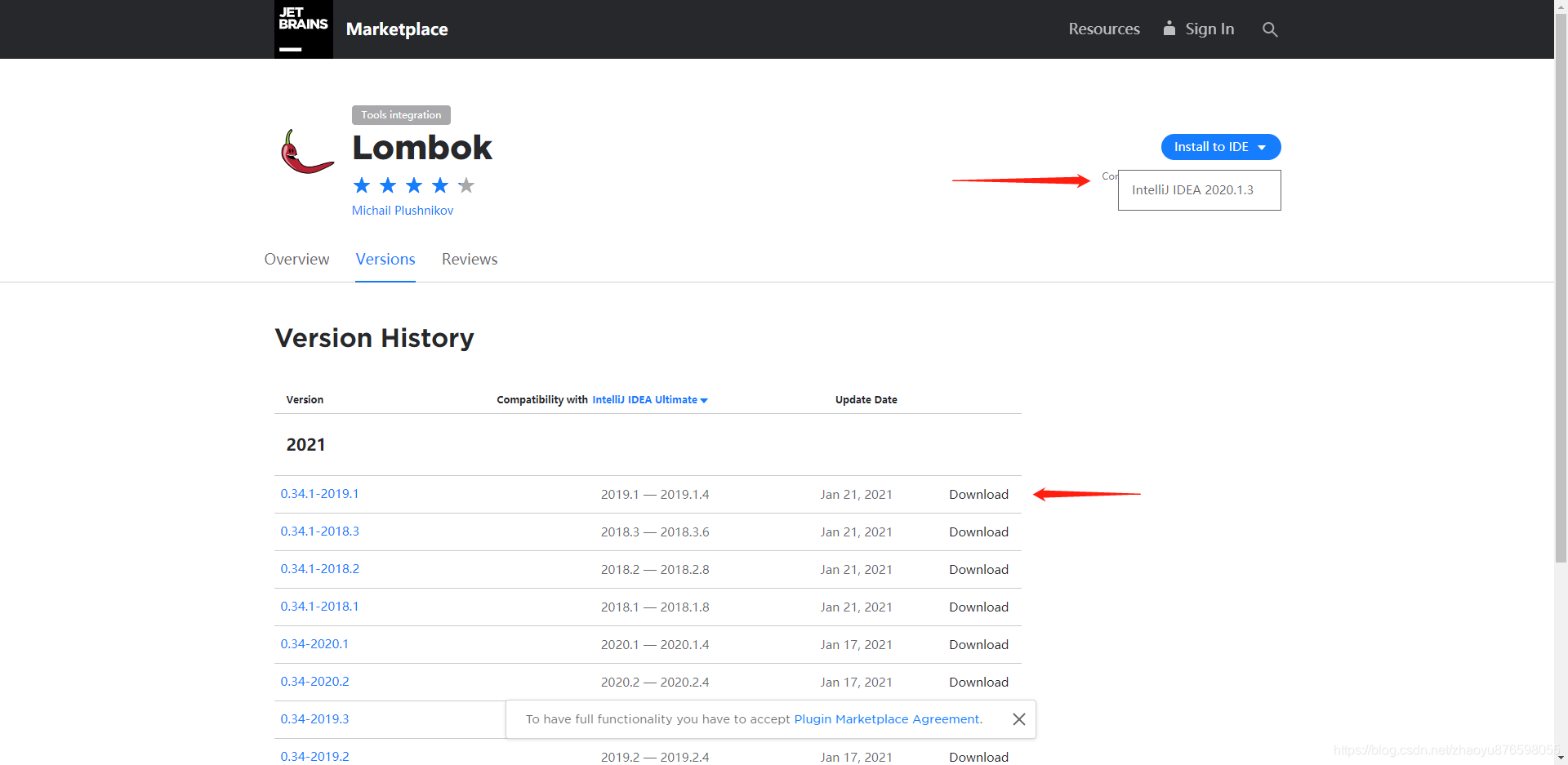The height and width of the screenshot is (765, 1568).
Task: Click the Version History heading
Action: (x=374, y=338)
